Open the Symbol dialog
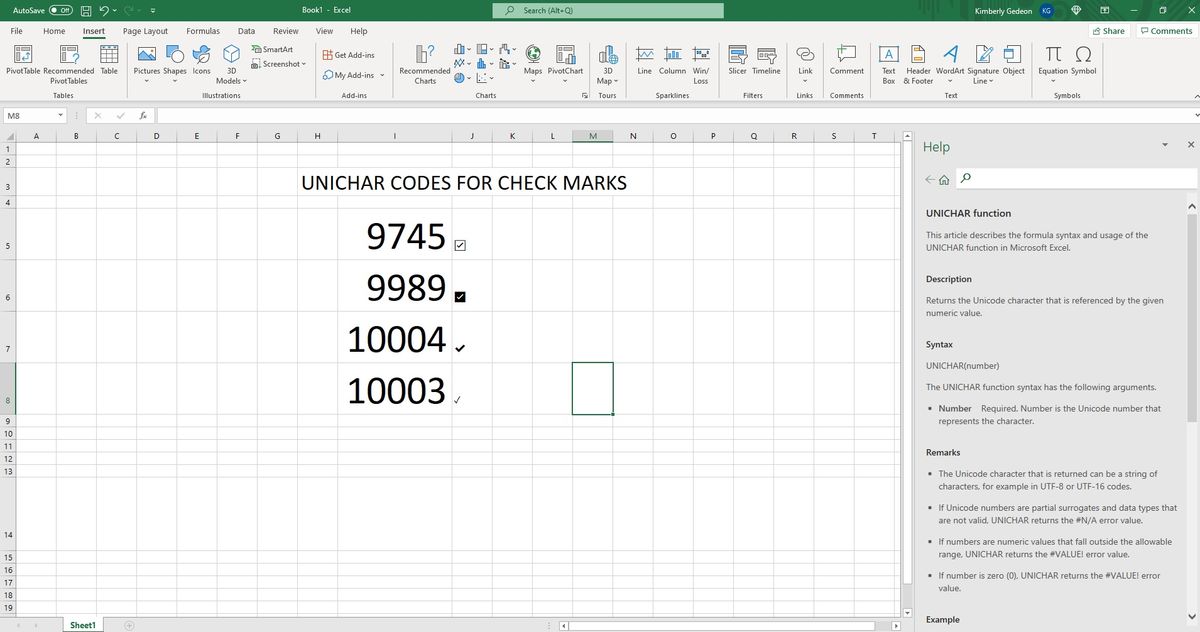Screen dimensions: 1200x632 (x=1083, y=59)
